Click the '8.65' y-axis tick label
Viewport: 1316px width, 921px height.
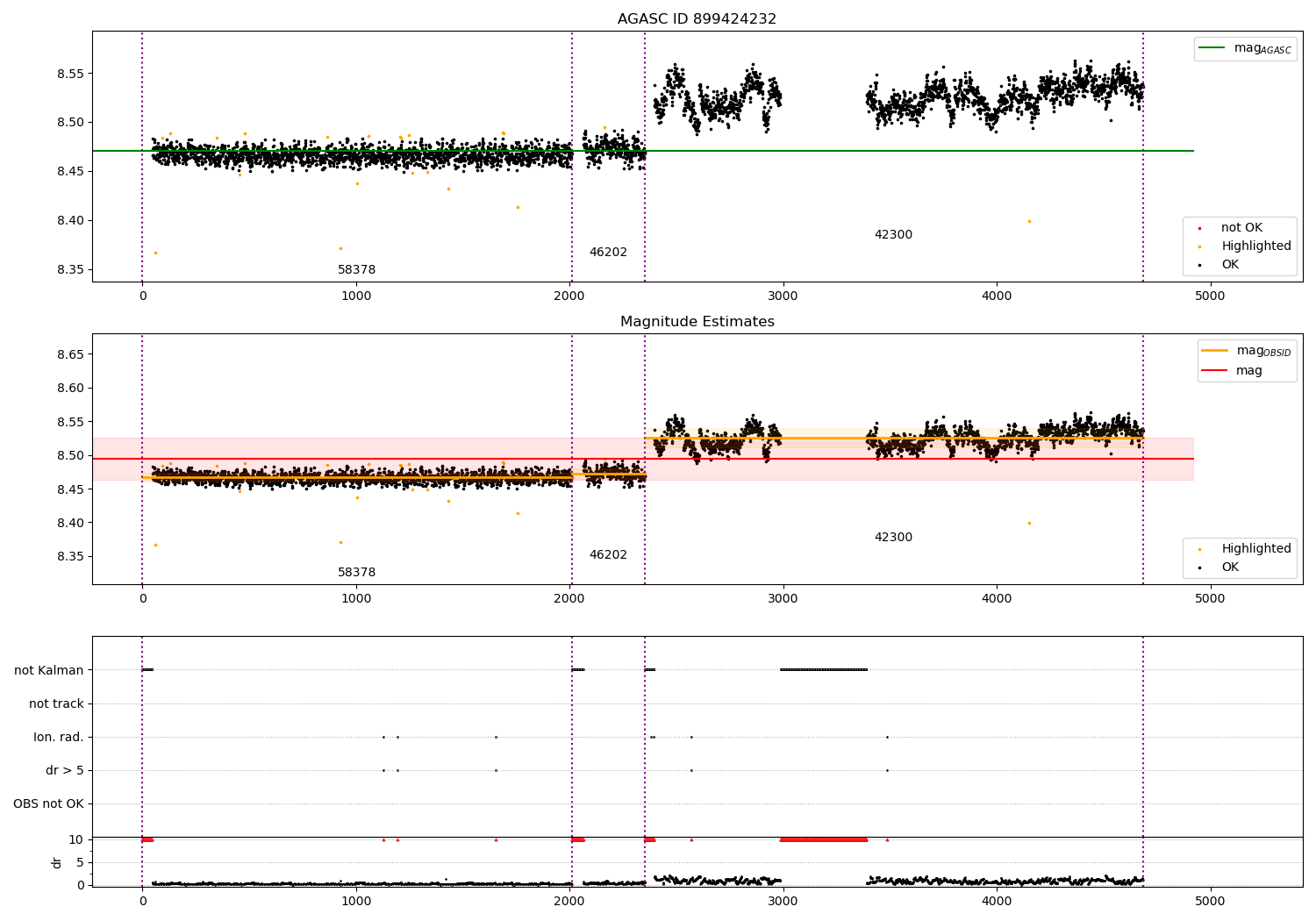click(71, 354)
